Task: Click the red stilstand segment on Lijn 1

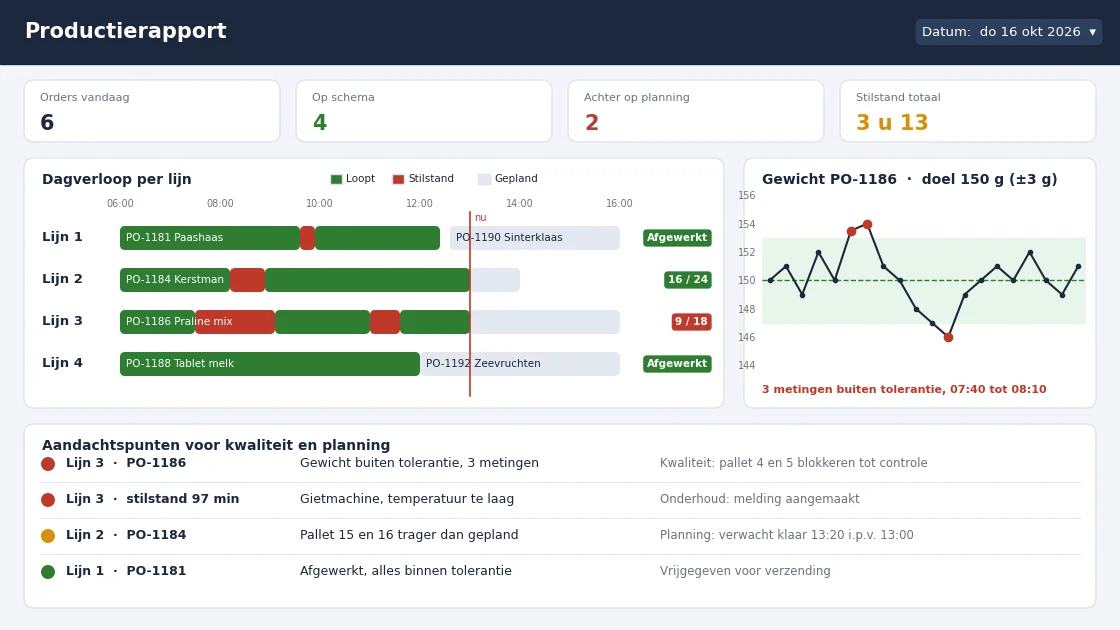Action: pyautogui.click(x=307, y=238)
